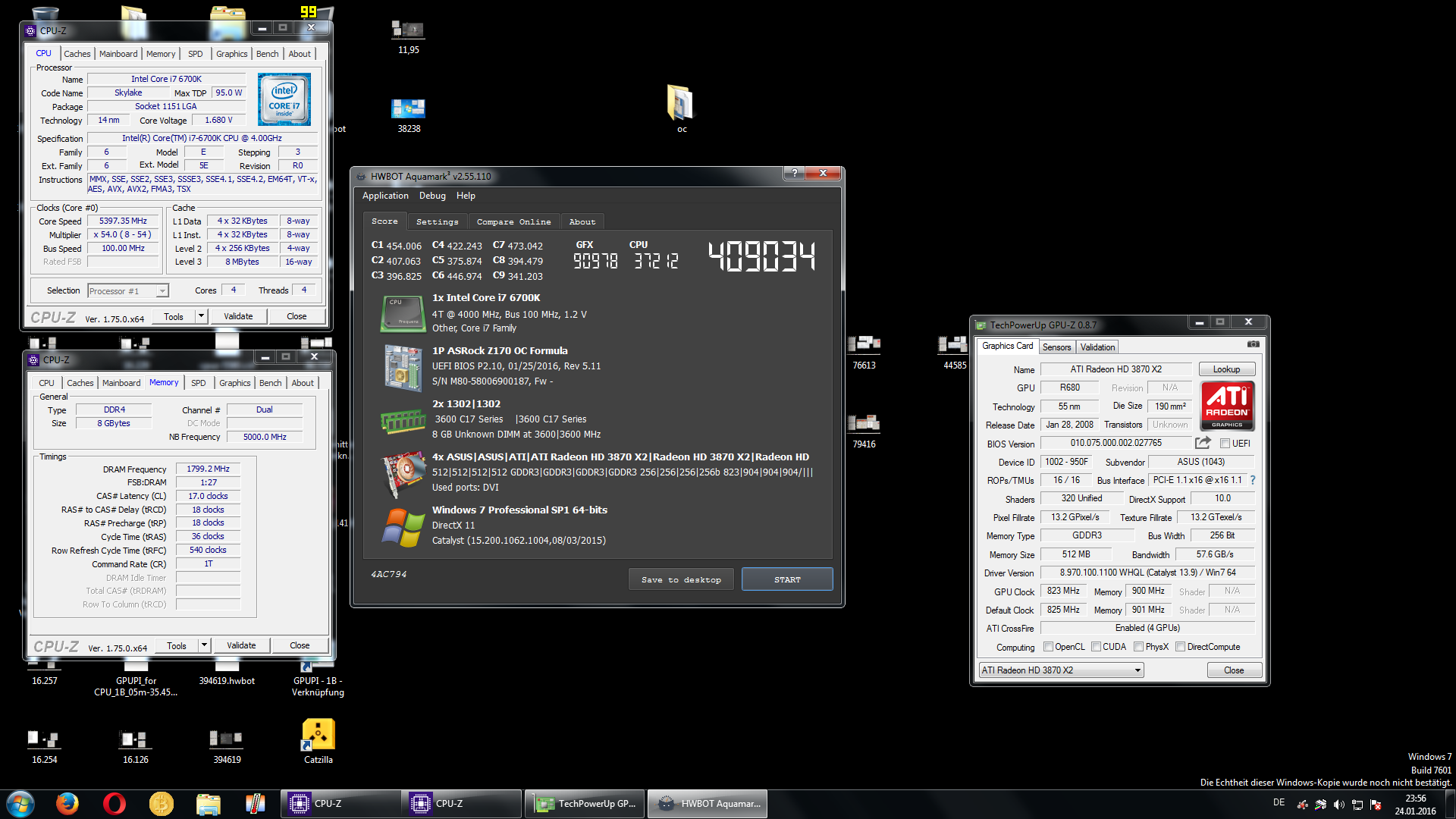This screenshot has height=819, width=1456.
Task: Open Opera browser from the taskbar
Action: pyautogui.click(x=115, y=803)
